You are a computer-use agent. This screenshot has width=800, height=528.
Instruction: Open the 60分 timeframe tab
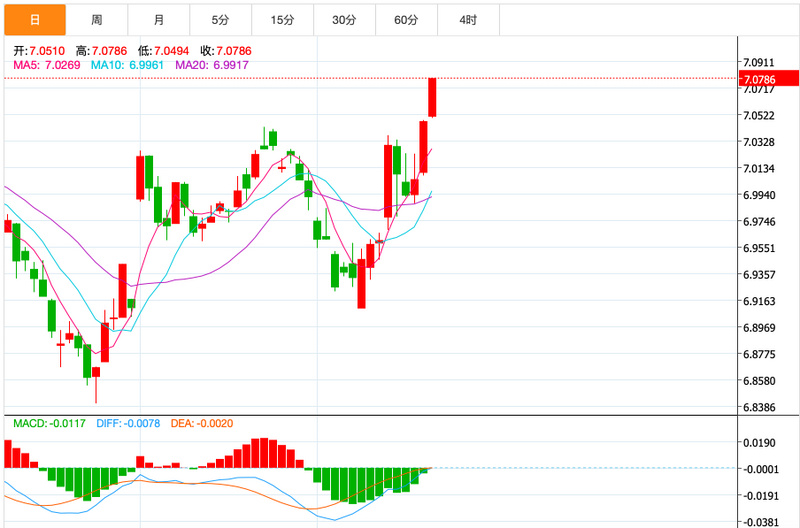pos(406,20)
